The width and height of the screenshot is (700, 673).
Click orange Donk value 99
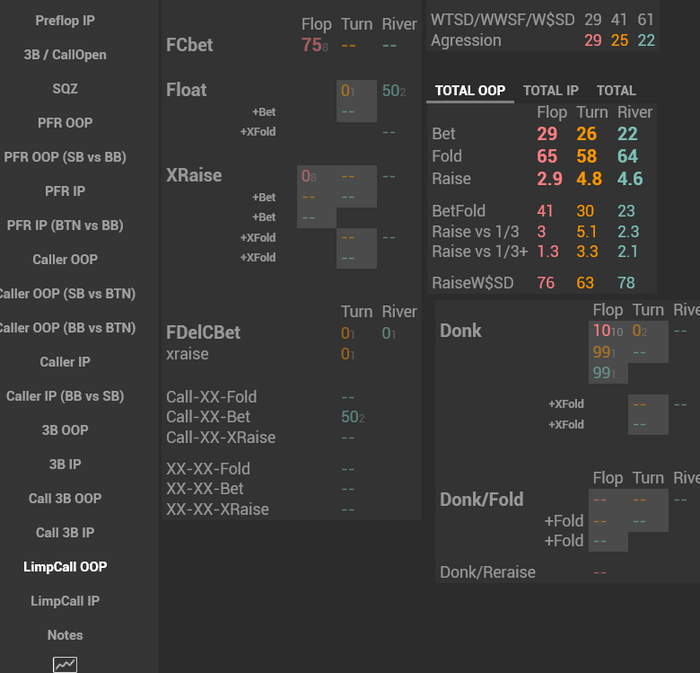tap(601, 352)
